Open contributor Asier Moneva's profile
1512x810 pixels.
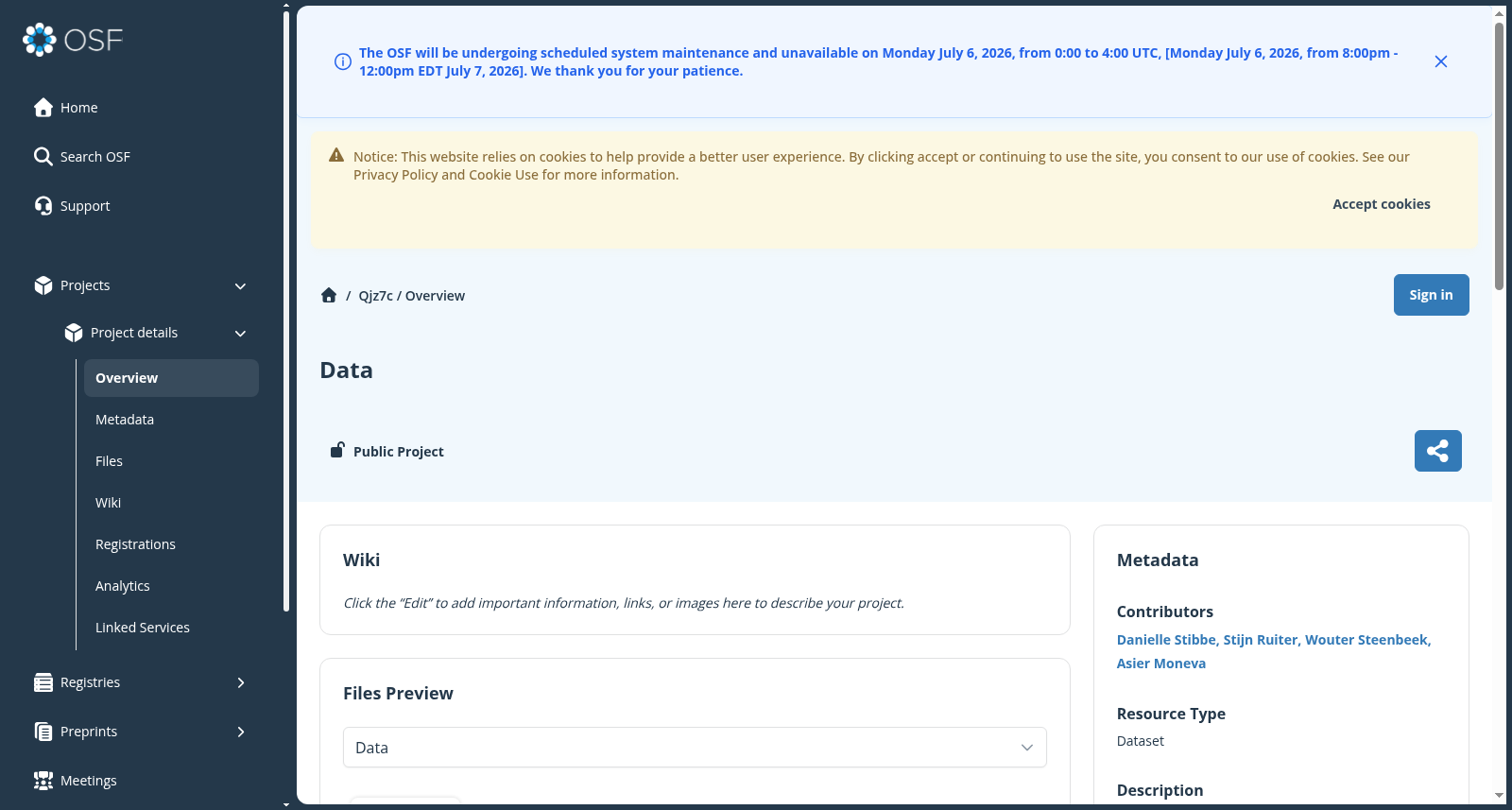pyautogui.click(x=1161, y=664)
